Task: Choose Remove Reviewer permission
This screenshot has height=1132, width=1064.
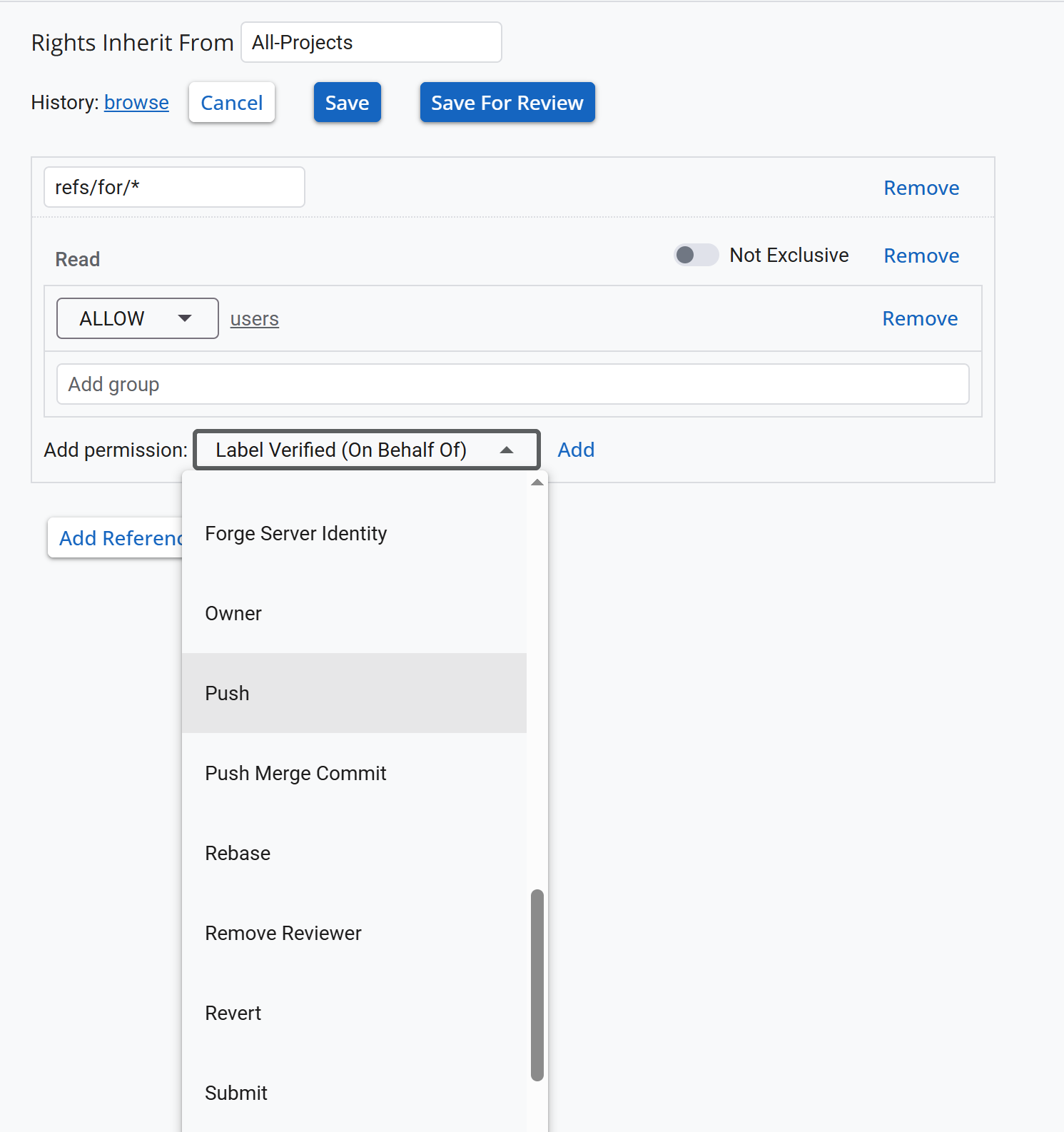Action: (354, 934)
